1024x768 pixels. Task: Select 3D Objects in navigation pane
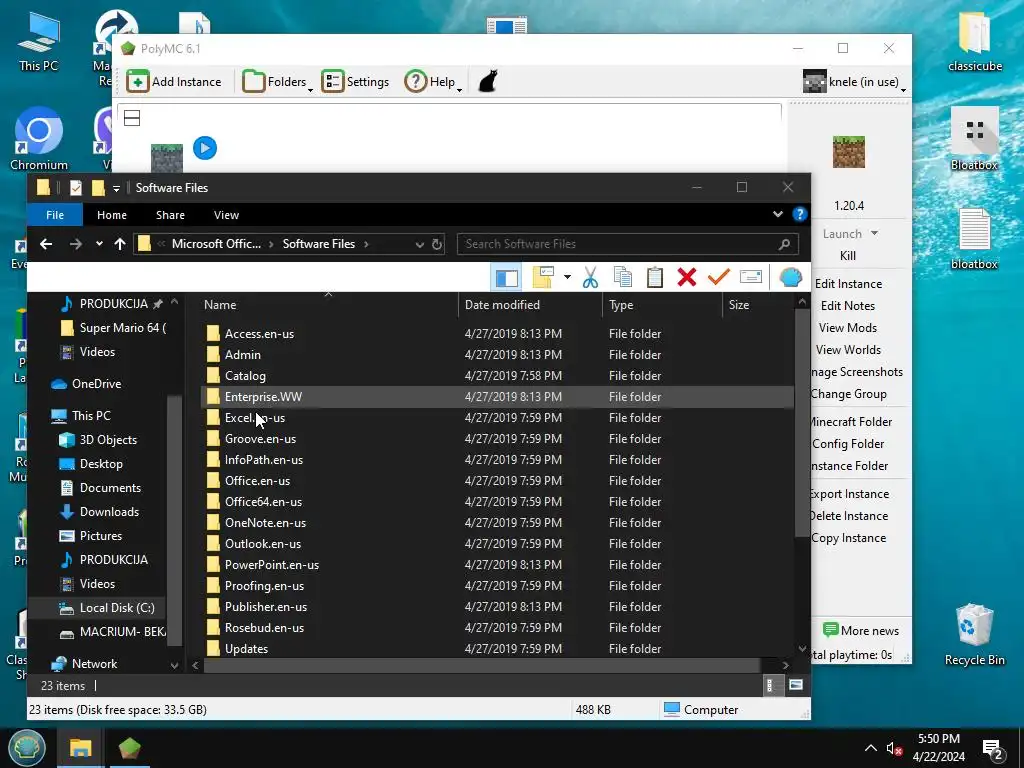(108, 440)
